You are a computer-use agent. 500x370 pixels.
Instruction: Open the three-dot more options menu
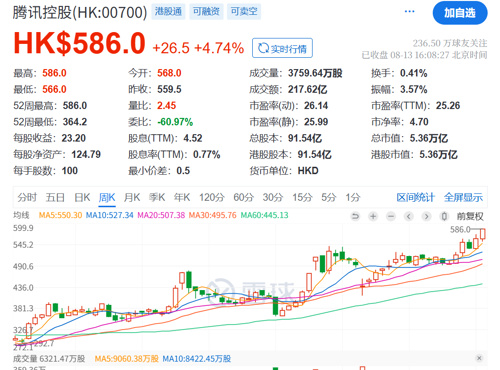pos(409,12)
